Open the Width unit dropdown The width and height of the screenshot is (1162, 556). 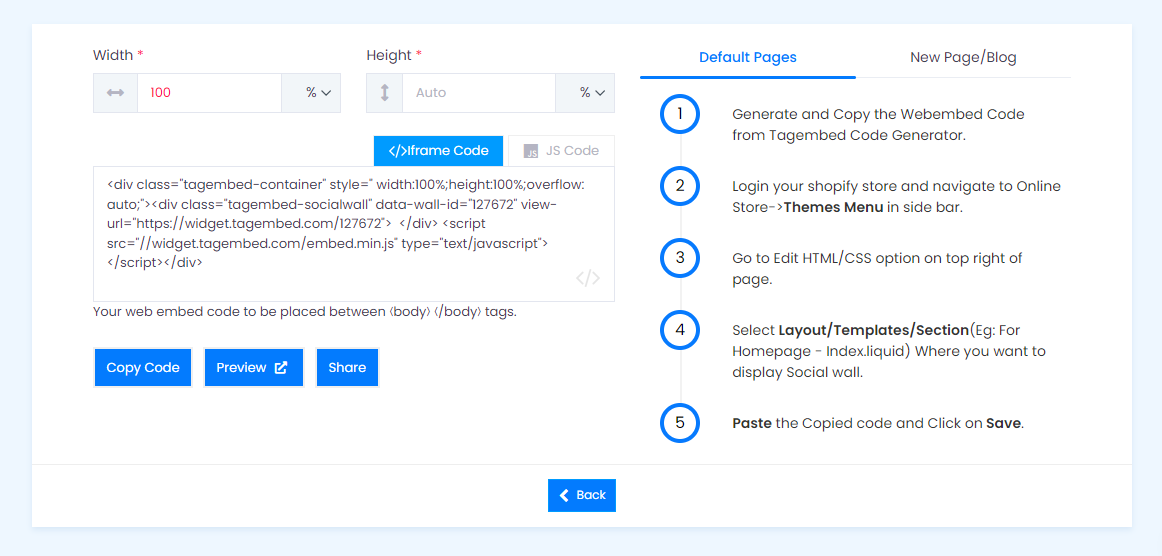pyautogui.click(x=311, y=93)
